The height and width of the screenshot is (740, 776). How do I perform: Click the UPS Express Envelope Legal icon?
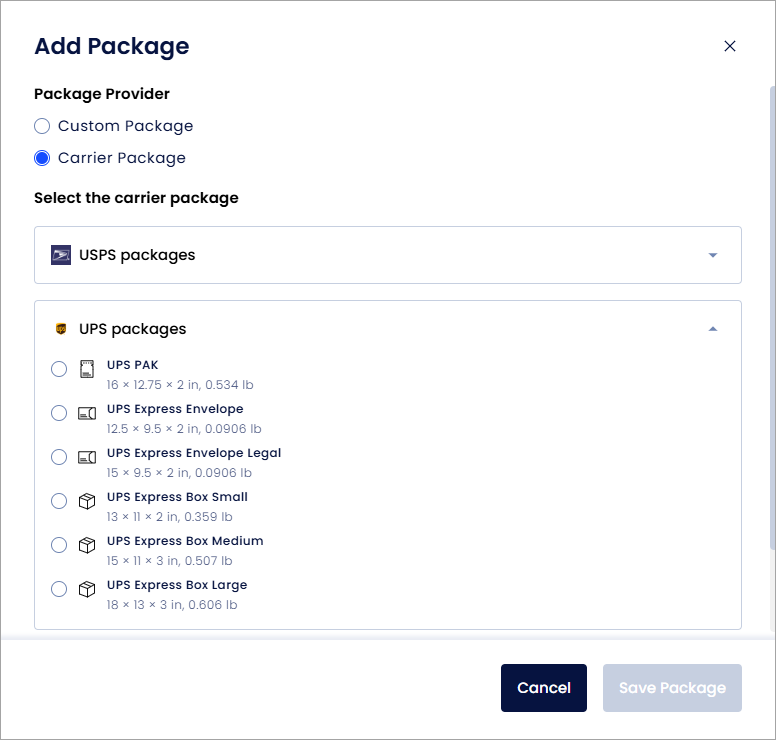(87, 457)
